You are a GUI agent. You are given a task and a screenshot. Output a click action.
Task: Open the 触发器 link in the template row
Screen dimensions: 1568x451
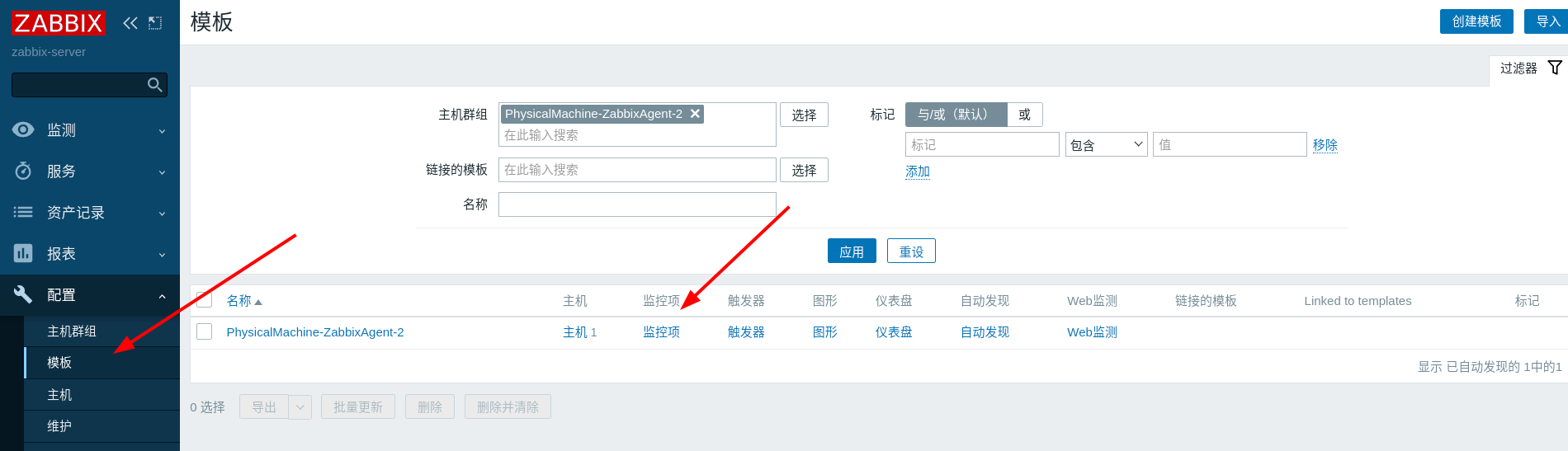coord(746,332)
